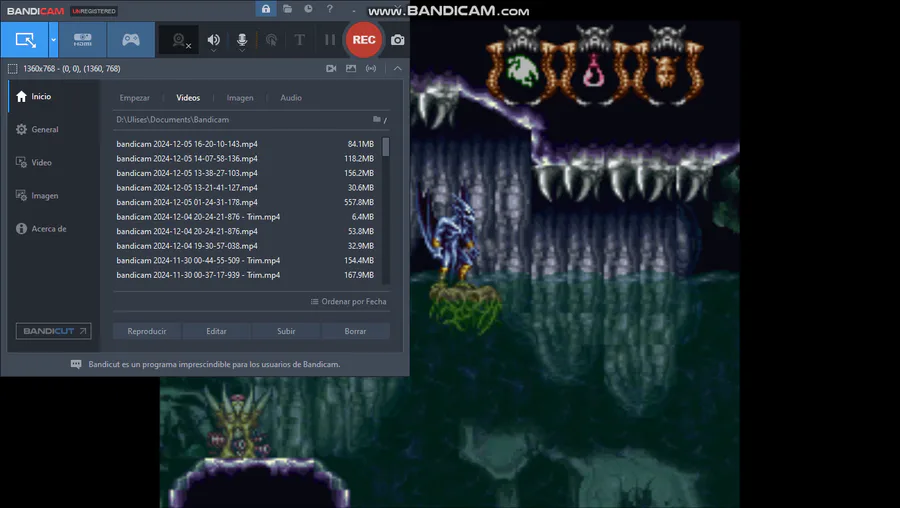Toggle the text overlay tool
Image resolution: width=900 pixels, height=508 pixels.
300,40
